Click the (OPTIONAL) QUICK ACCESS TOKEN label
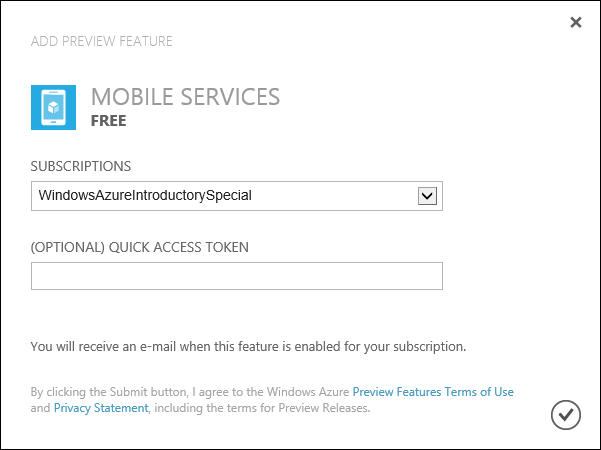The height and width of the screenshot is (450, 601). pos(139,247)
